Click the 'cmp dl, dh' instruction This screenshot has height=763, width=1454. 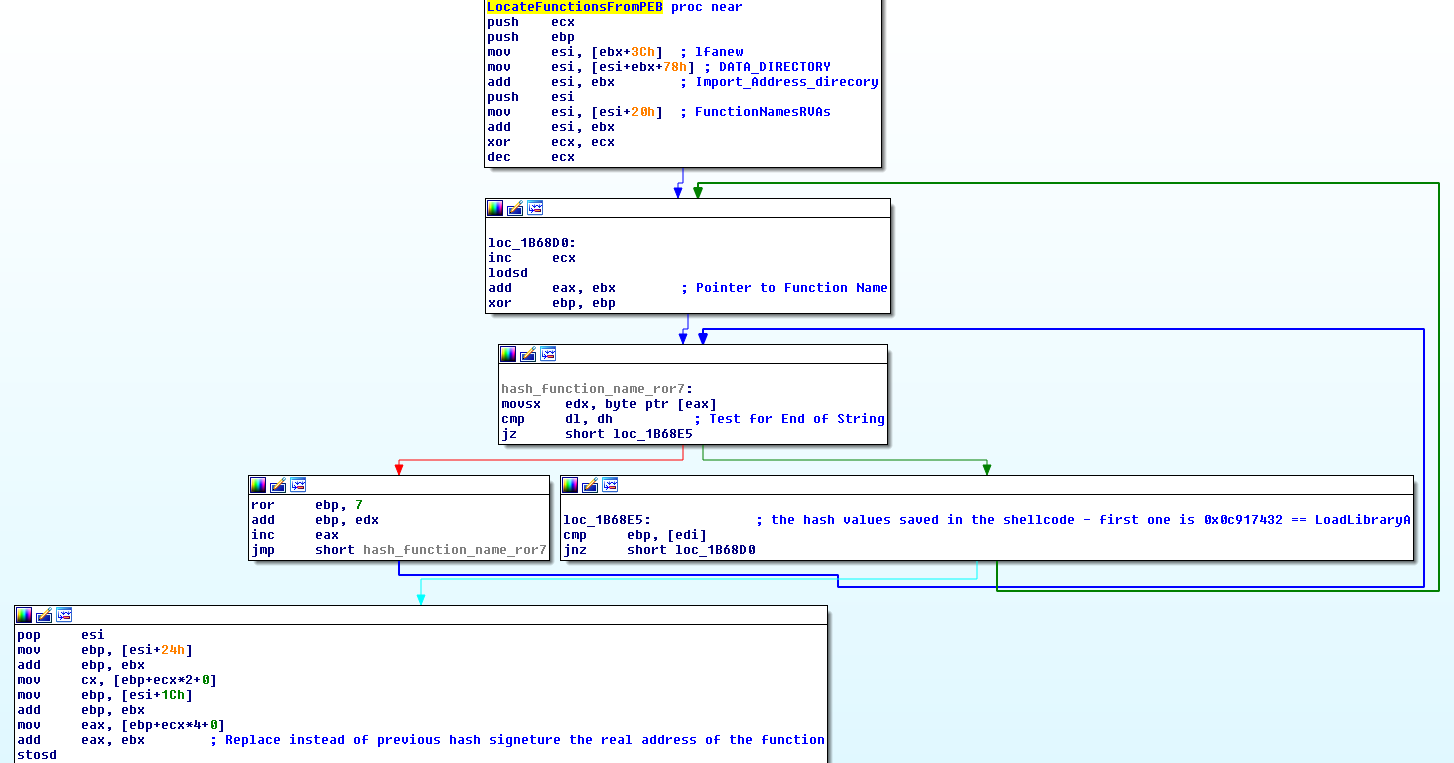click(x=557, y=419)
